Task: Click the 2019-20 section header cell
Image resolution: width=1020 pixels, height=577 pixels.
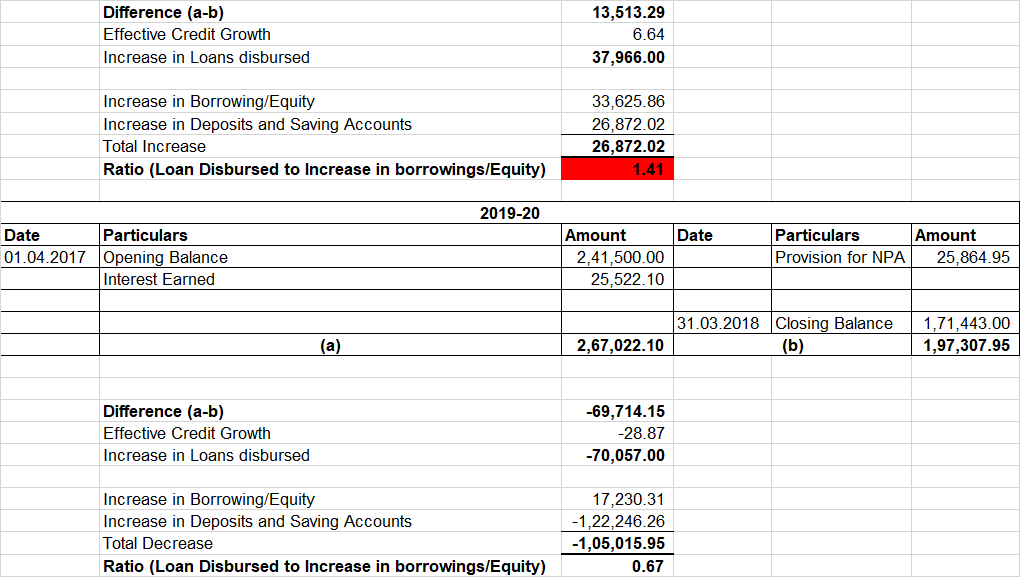Action: point(510,212)
